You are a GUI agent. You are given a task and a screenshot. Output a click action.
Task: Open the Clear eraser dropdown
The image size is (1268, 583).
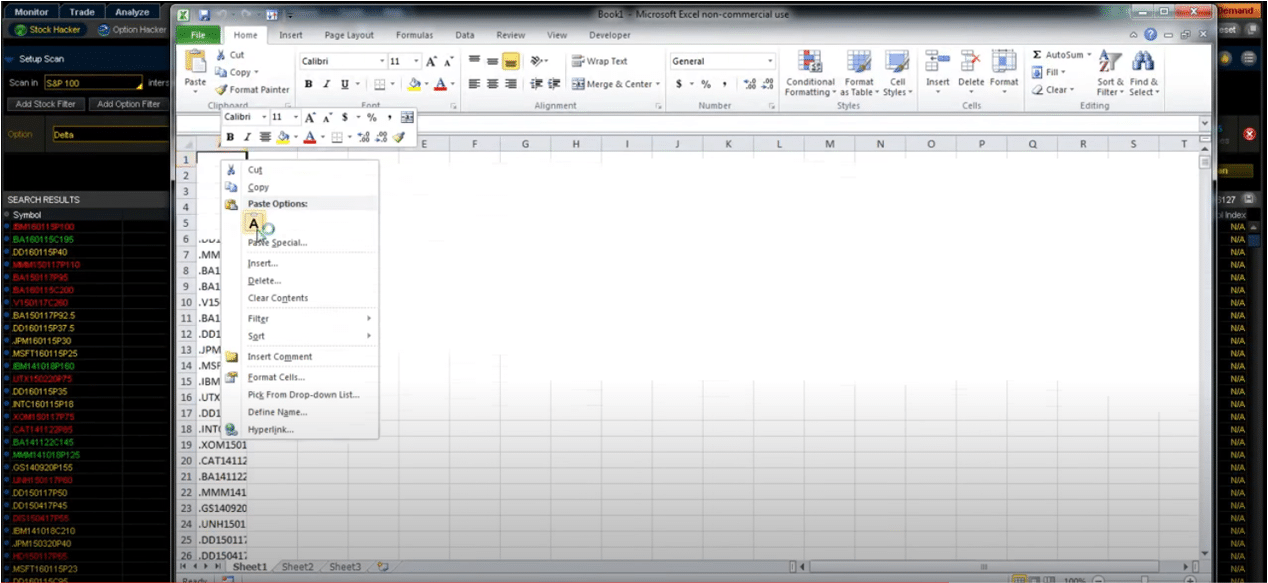coord(1052,90)
